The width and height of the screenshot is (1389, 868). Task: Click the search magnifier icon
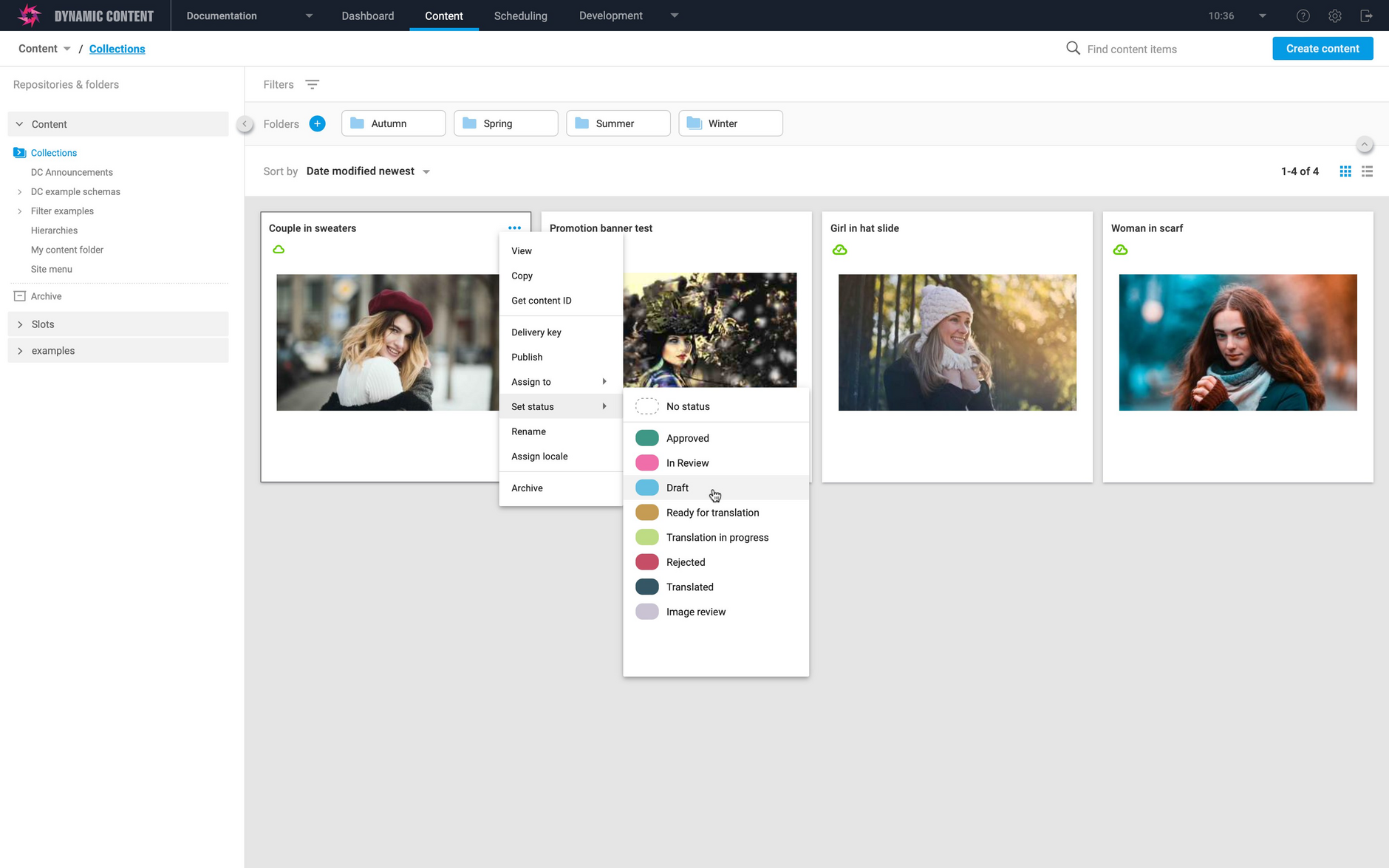(x=1073, y=48)
